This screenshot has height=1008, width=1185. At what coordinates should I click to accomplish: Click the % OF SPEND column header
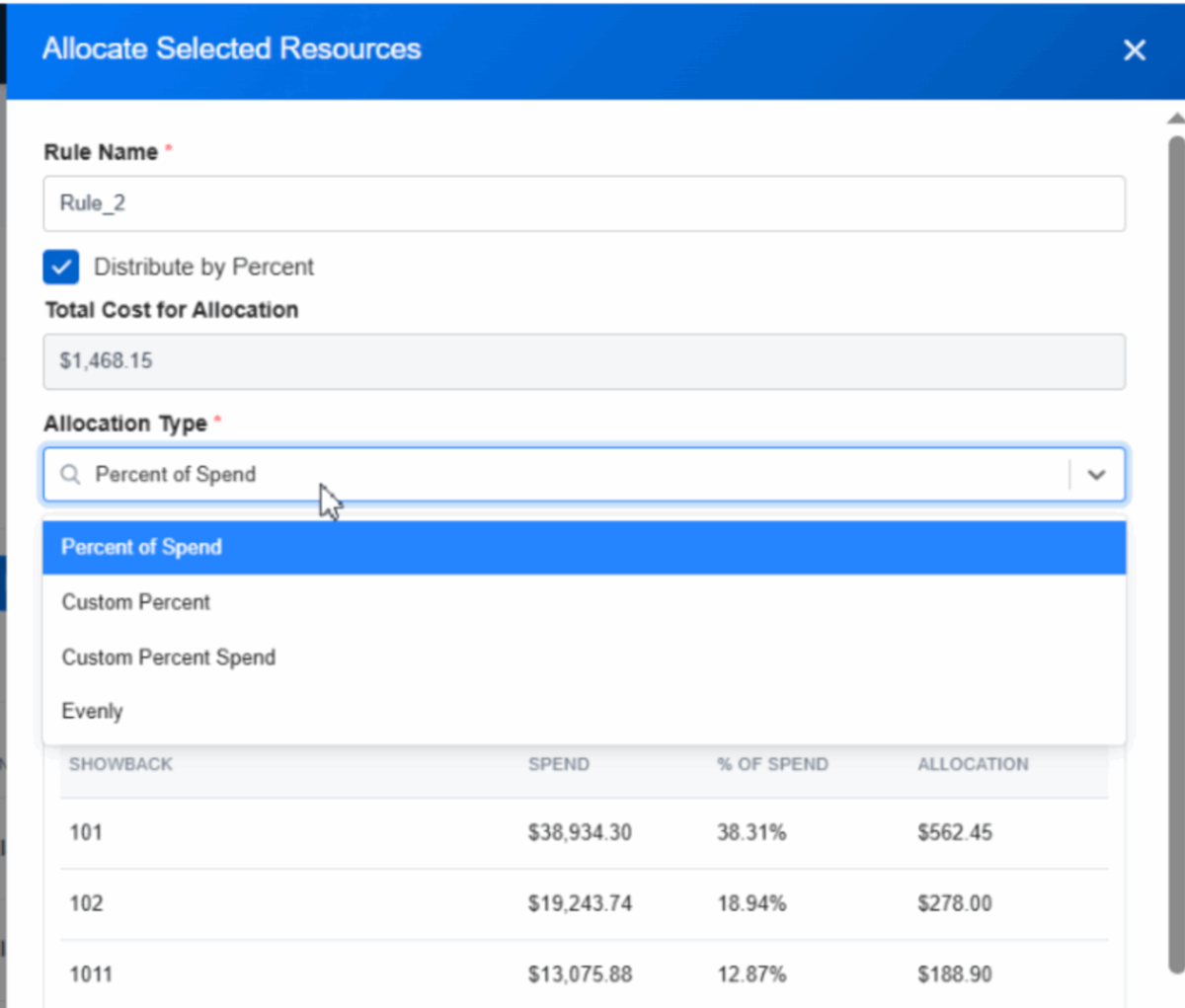(x=773, y=764)
